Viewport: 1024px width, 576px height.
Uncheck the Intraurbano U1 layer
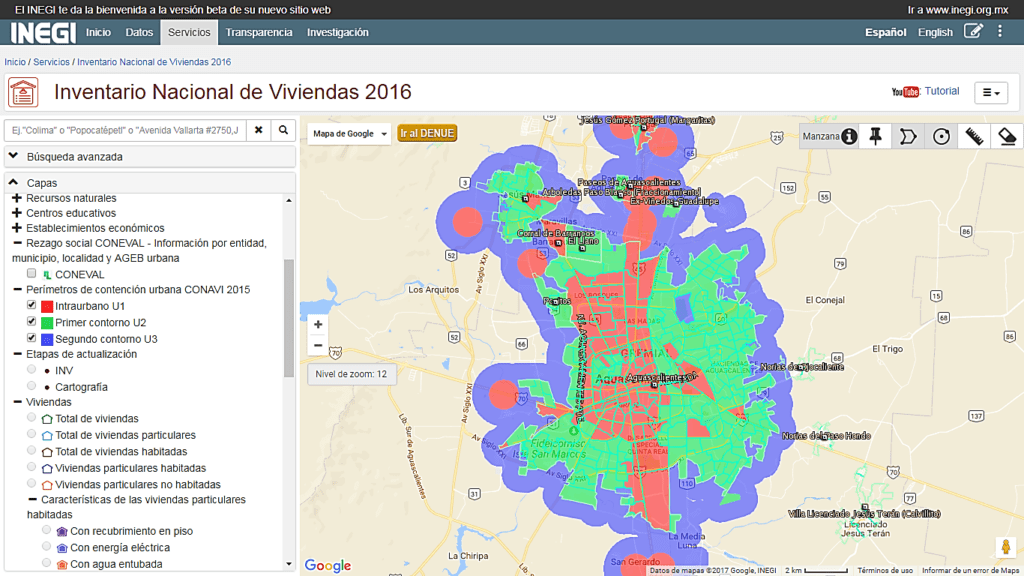(32, 305)
